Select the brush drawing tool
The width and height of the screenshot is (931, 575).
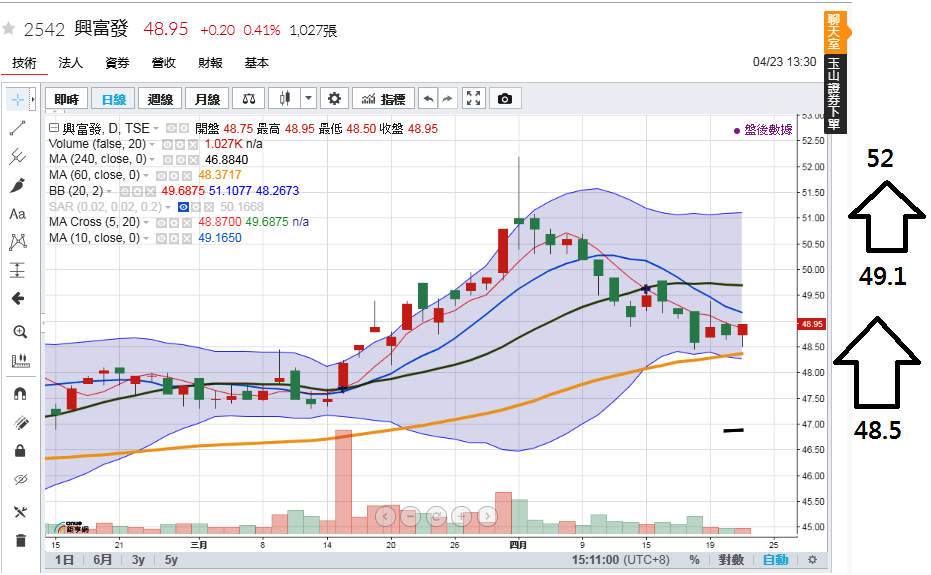18,185
